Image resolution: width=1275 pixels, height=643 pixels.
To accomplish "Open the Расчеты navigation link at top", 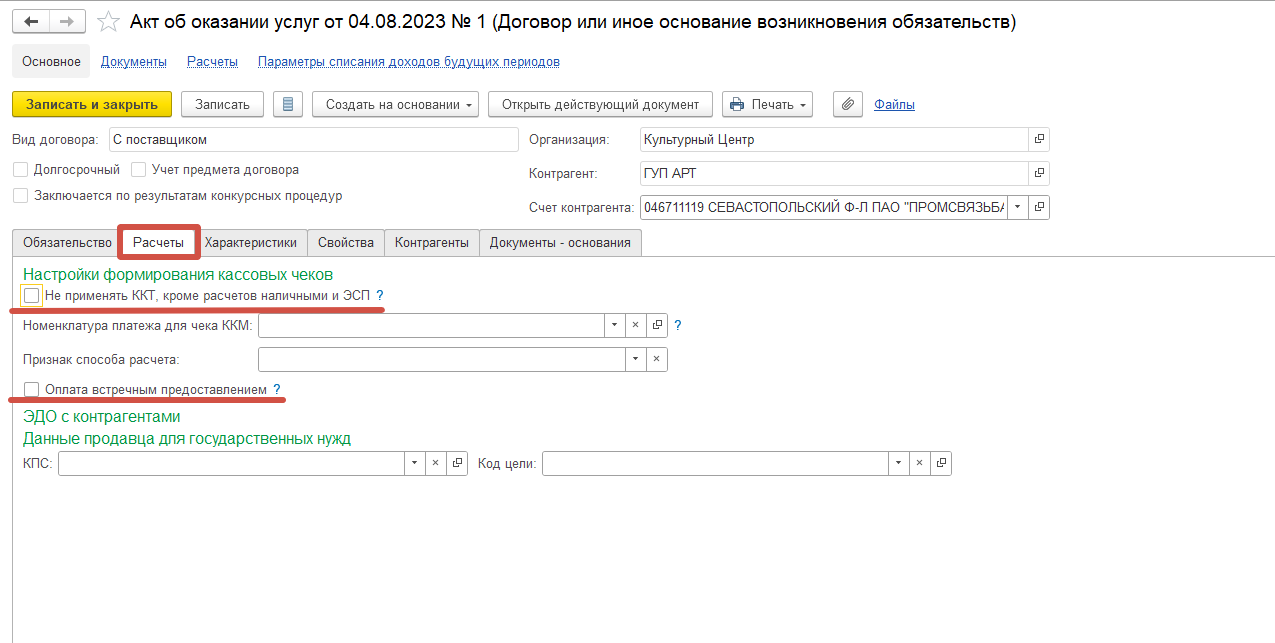I will (212, 61).
